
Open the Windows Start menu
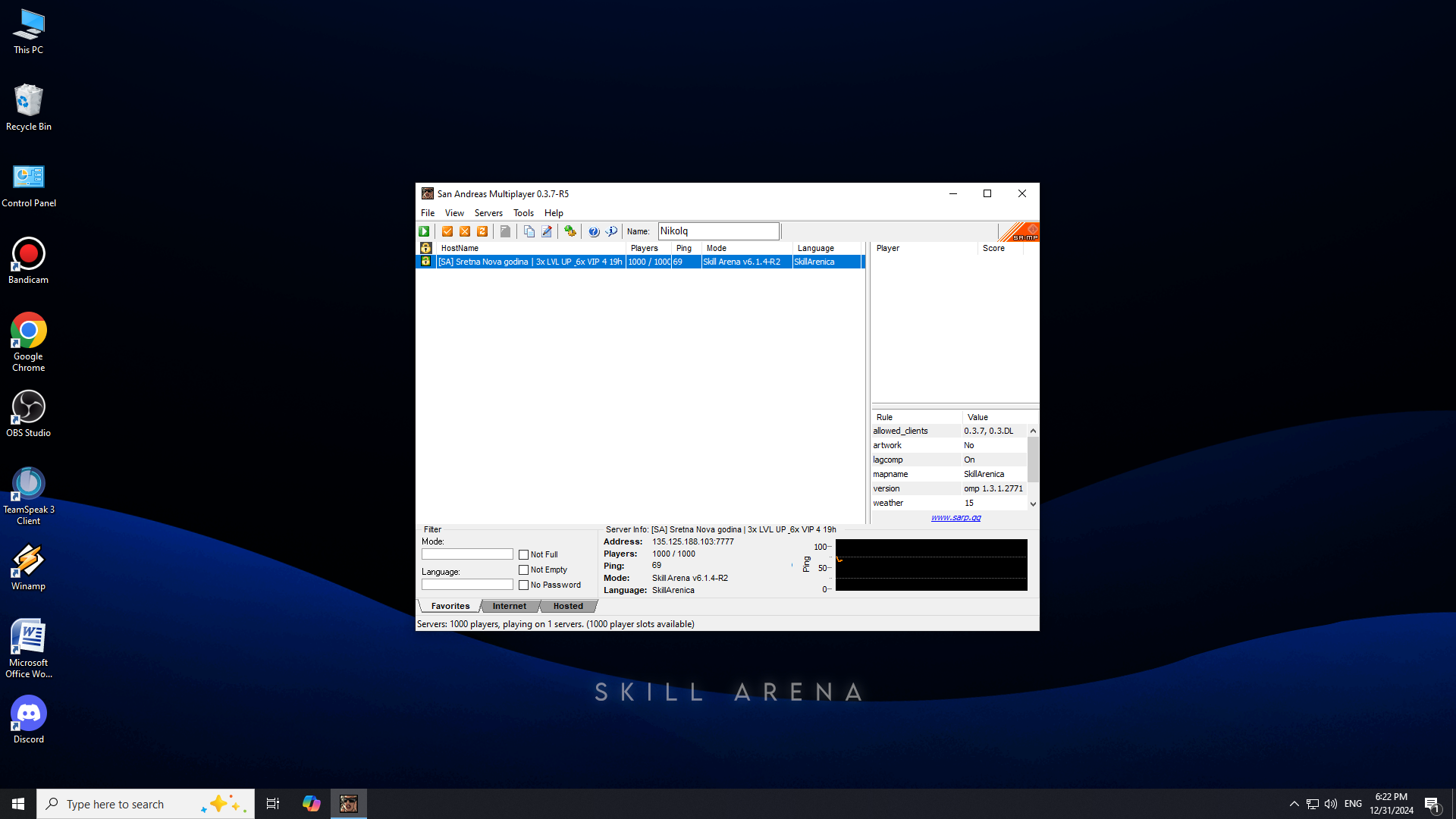click(x=18, y=804)
